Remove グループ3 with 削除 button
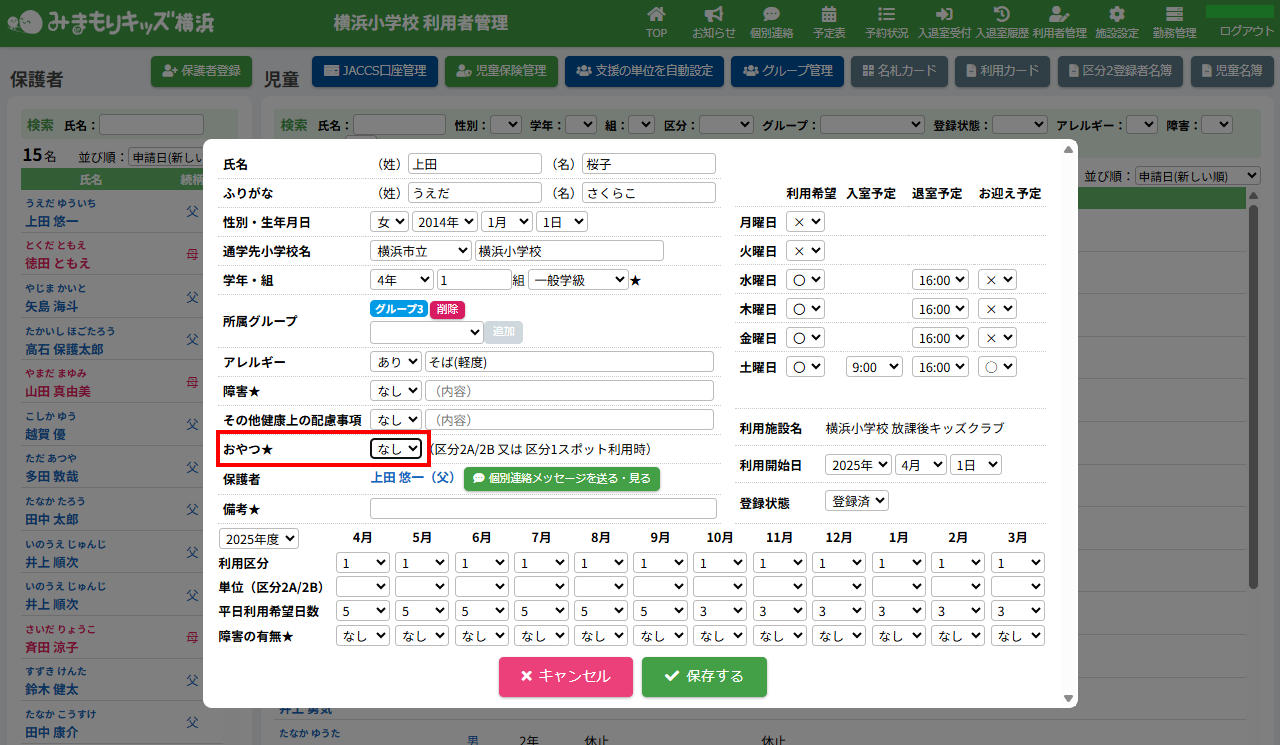Image resolution: width=1280 pixels, height=745 pixels. (x=447, y=309)
